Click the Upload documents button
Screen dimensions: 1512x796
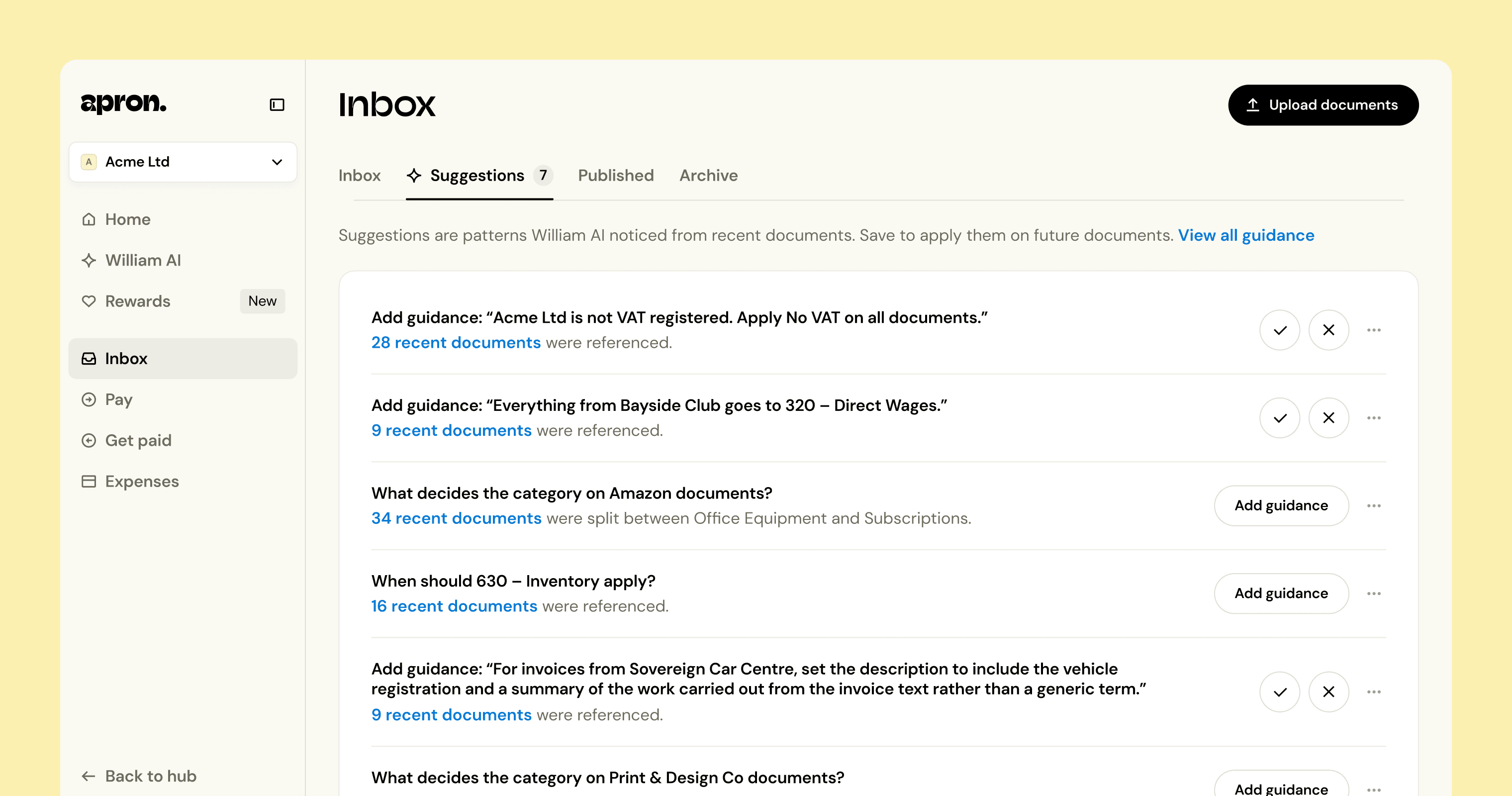tap(1323, 105)
